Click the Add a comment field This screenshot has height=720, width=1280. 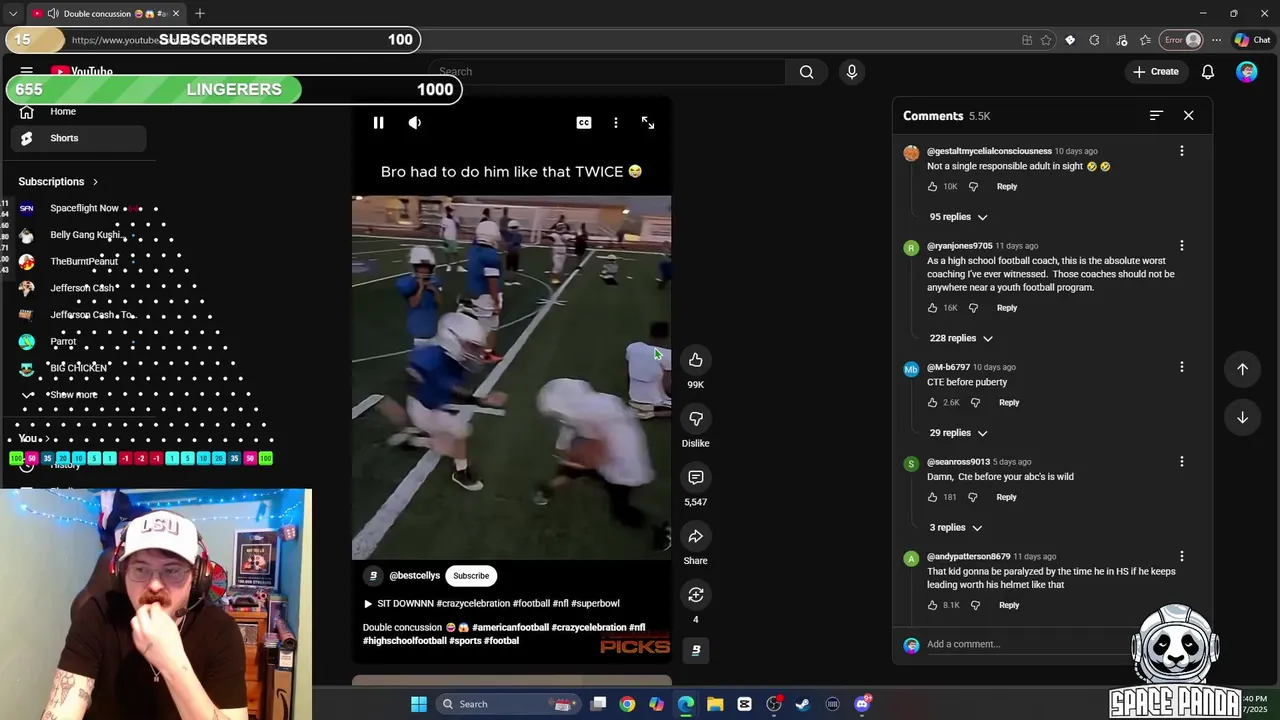pos(1030,644)
